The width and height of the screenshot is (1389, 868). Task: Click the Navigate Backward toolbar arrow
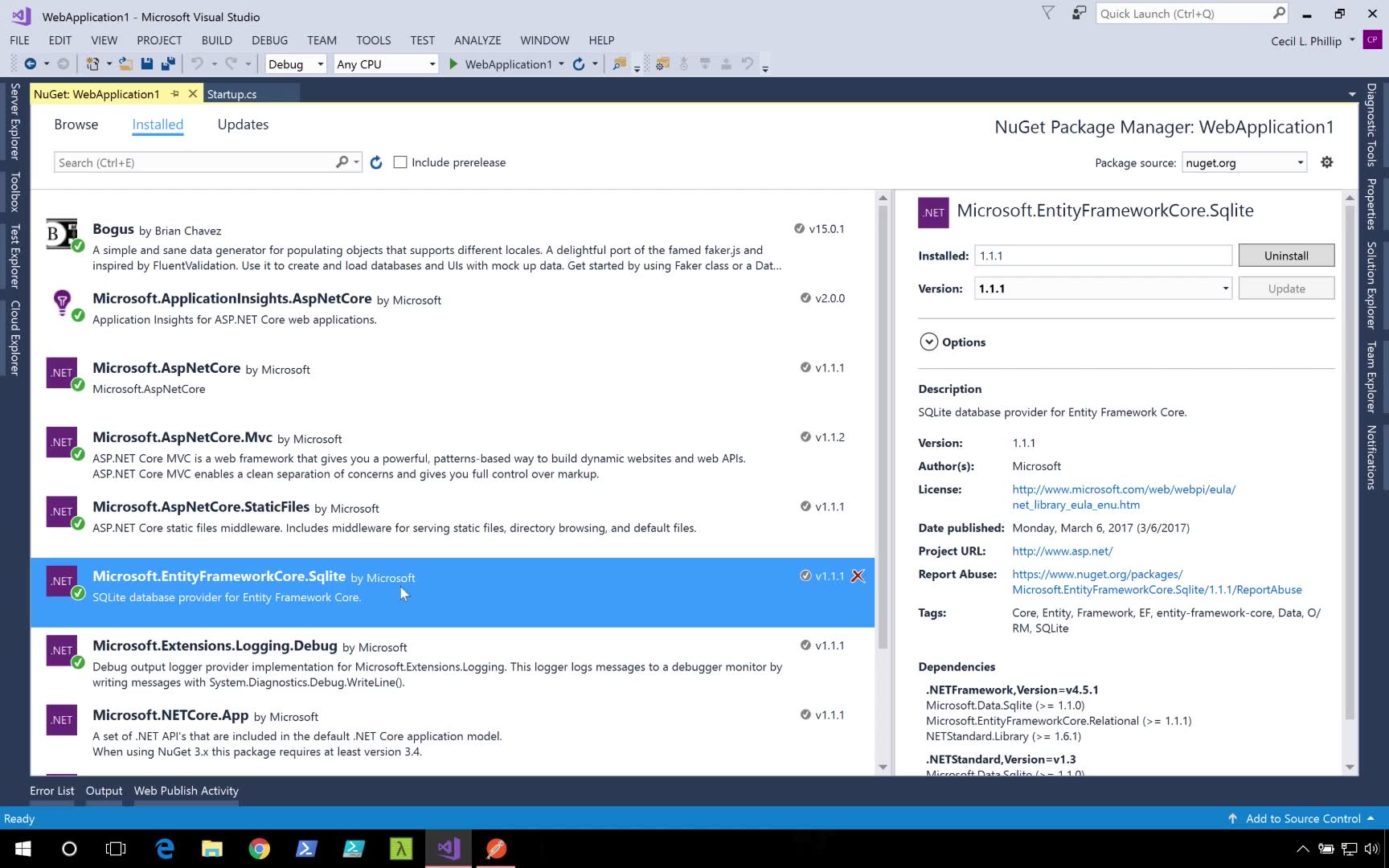[30, 64]
